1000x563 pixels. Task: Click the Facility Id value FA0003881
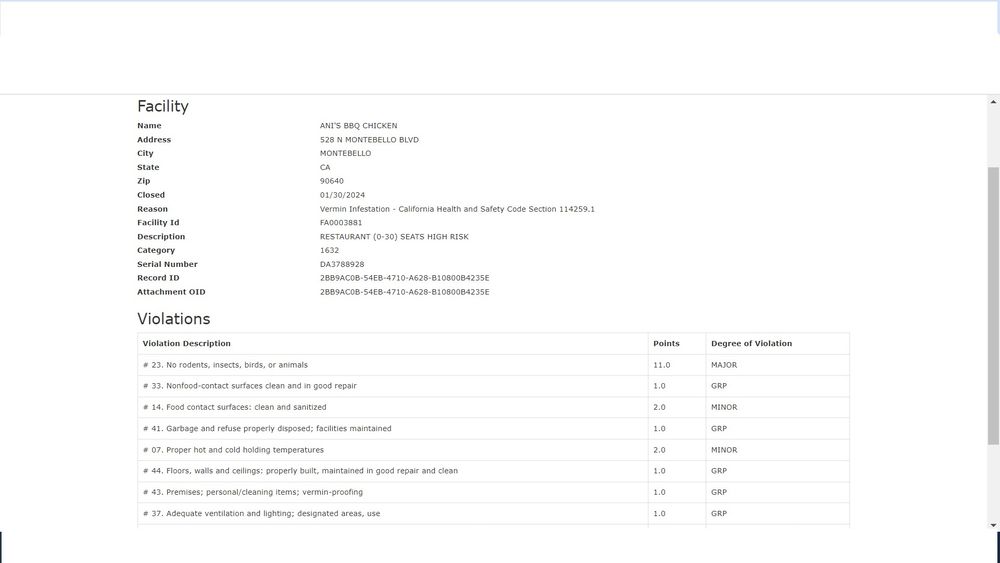click(x=341, y=223)
